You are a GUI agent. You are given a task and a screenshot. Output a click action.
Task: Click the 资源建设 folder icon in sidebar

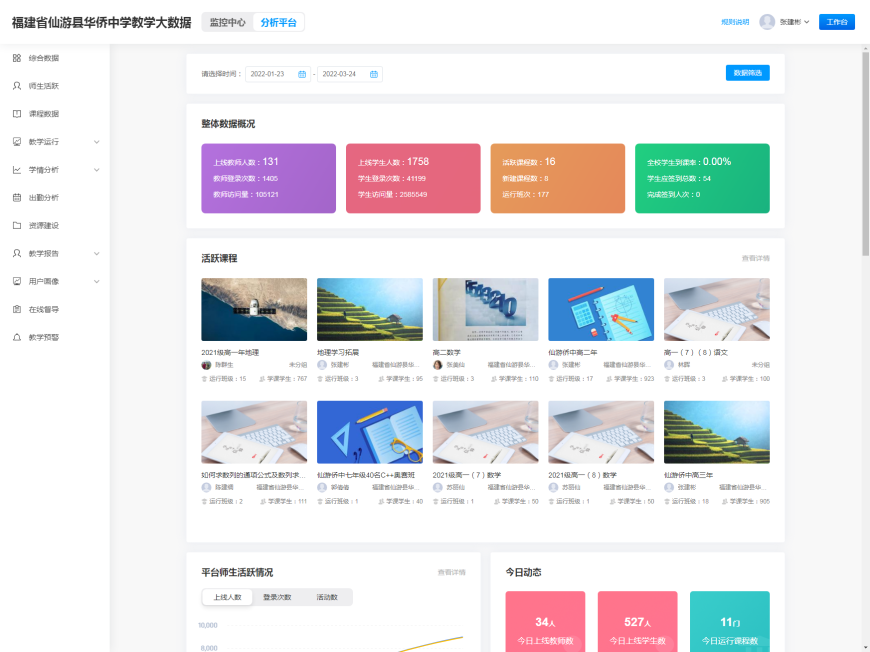17,226
